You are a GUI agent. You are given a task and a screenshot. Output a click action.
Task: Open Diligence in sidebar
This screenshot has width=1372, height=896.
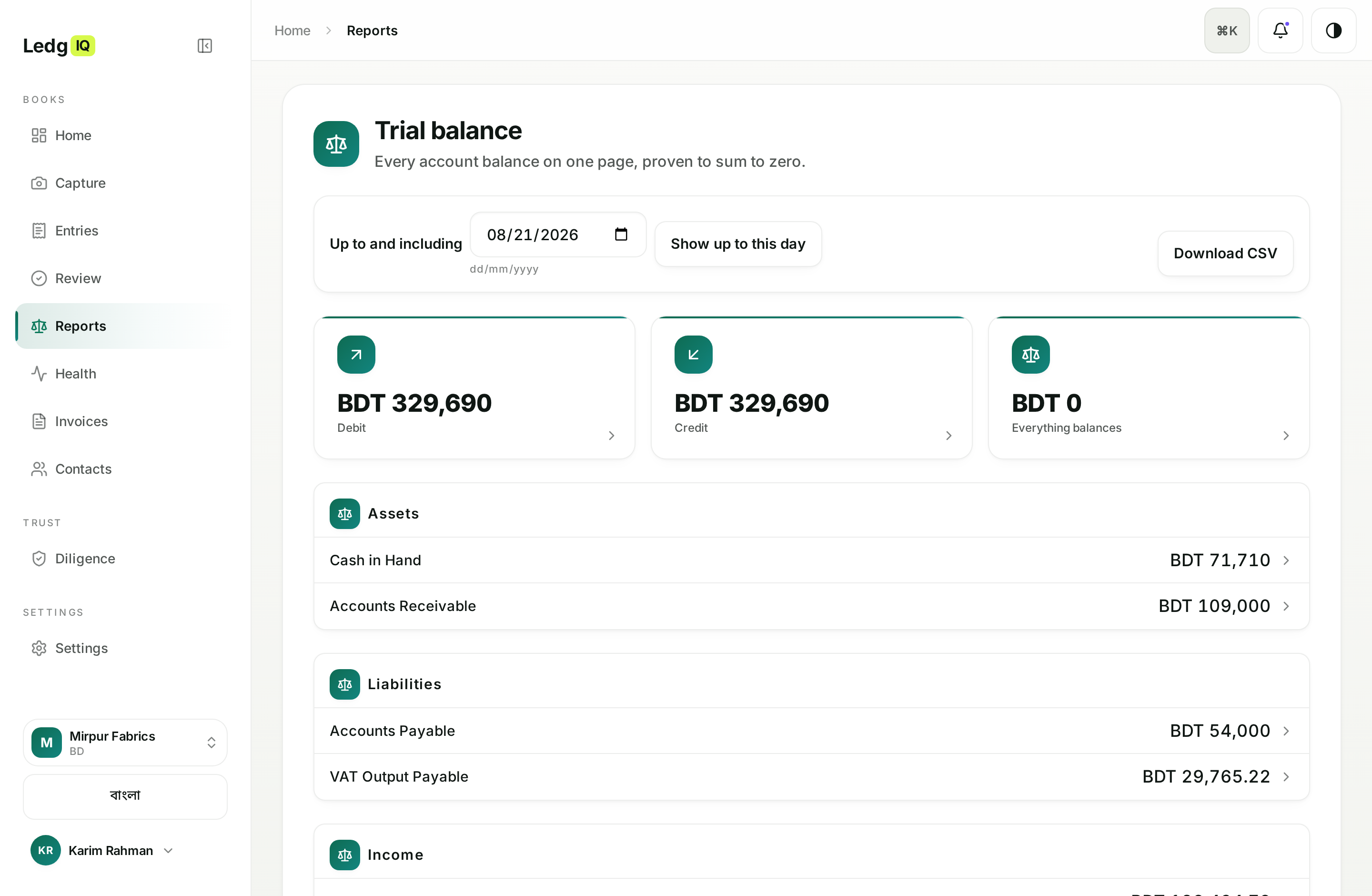[121, 559]
